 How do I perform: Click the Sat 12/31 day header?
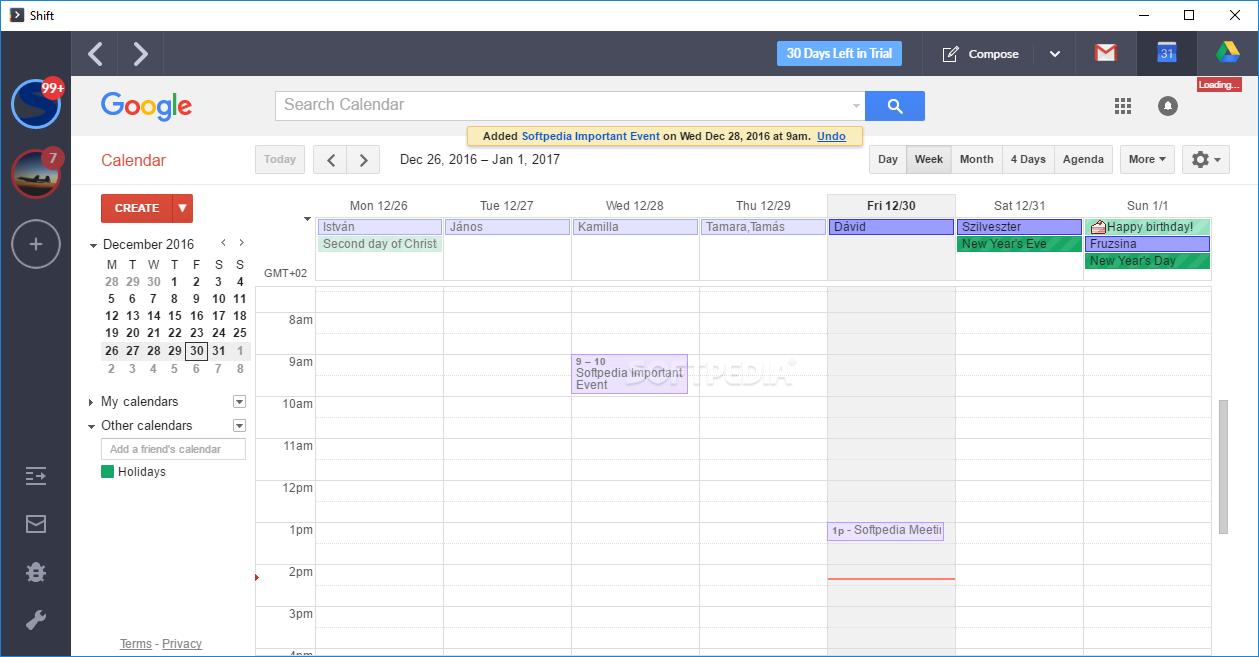(1019, 206)
